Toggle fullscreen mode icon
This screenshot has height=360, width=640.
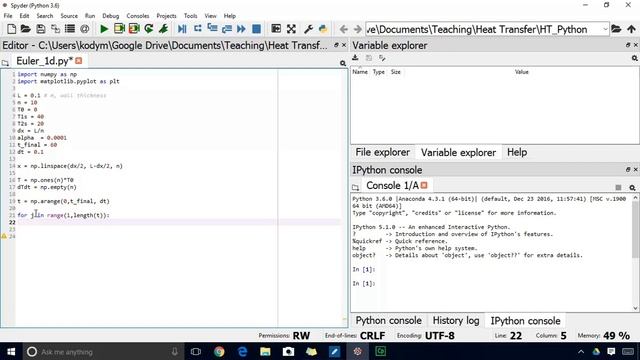tap(291, 29)
